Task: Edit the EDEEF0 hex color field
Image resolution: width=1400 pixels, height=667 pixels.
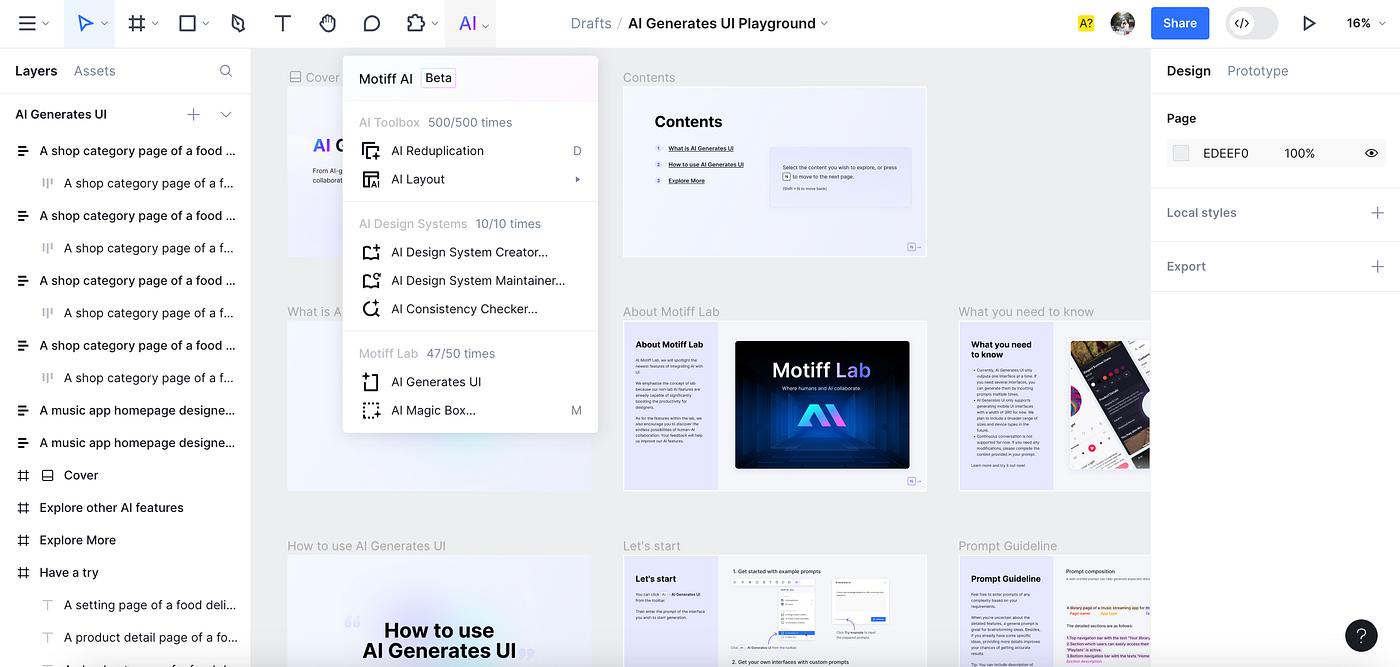Action: coord(1226,153)
